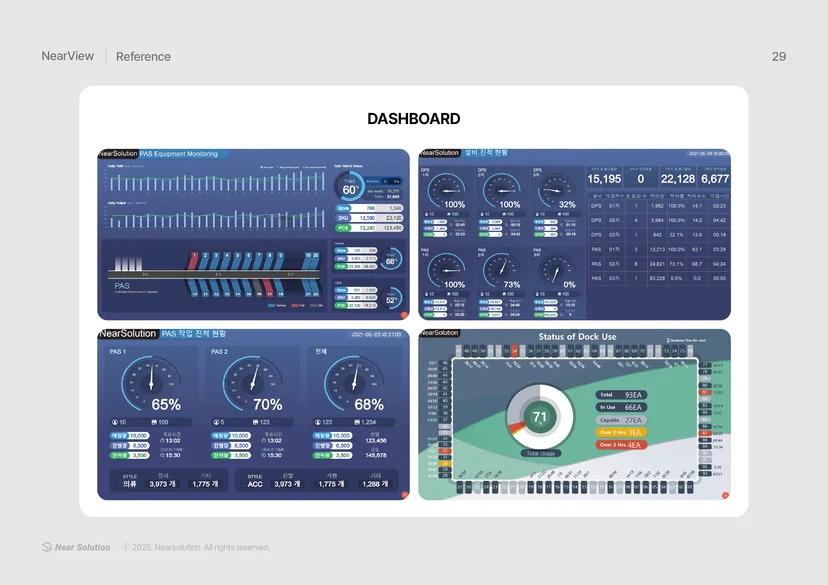The image size is (828, 585).
Task: Click the SKU bar showing 12,590 and 23,130
Action: [369, 218]
